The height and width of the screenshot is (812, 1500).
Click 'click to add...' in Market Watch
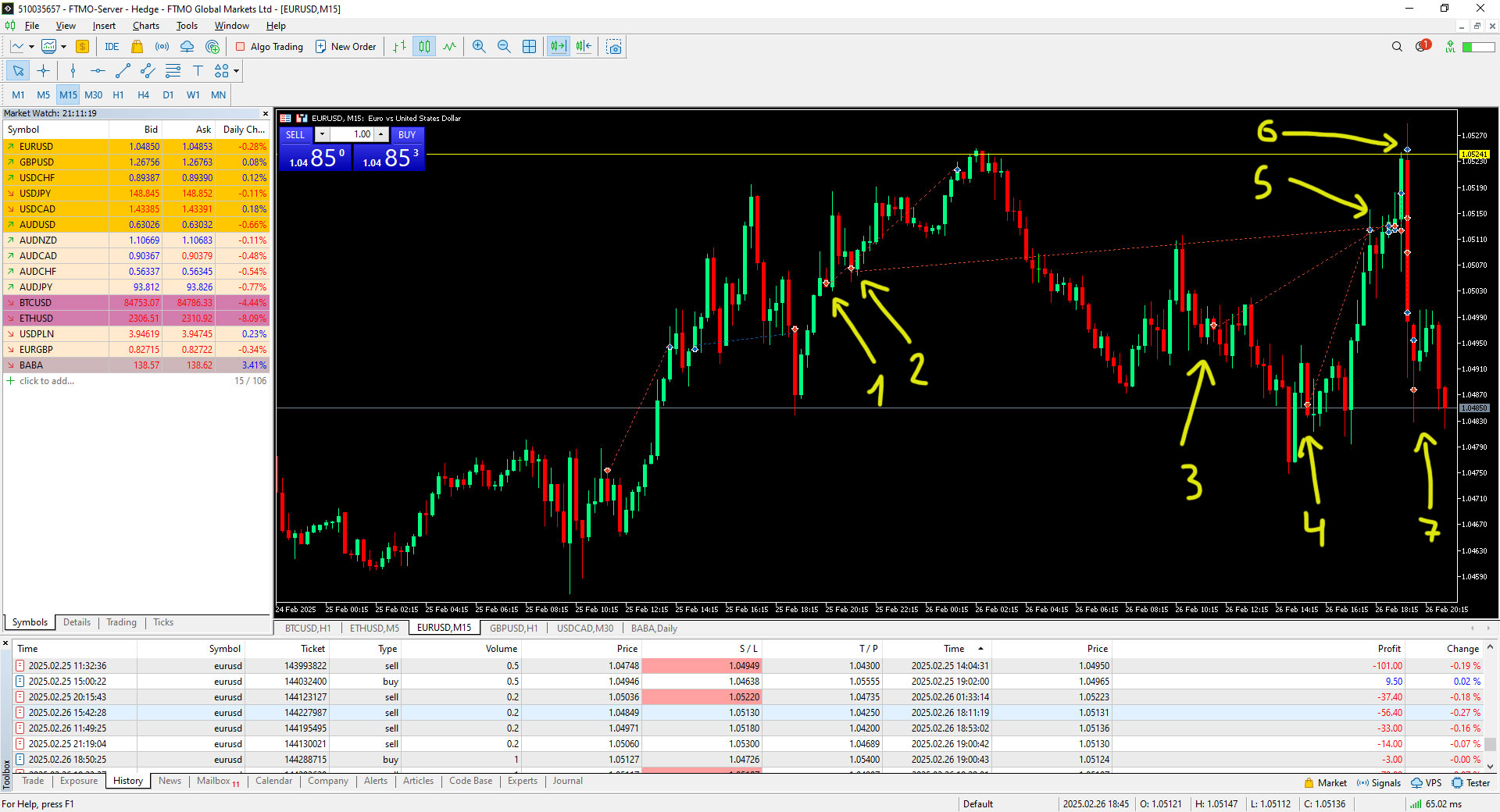click(47, 381)
